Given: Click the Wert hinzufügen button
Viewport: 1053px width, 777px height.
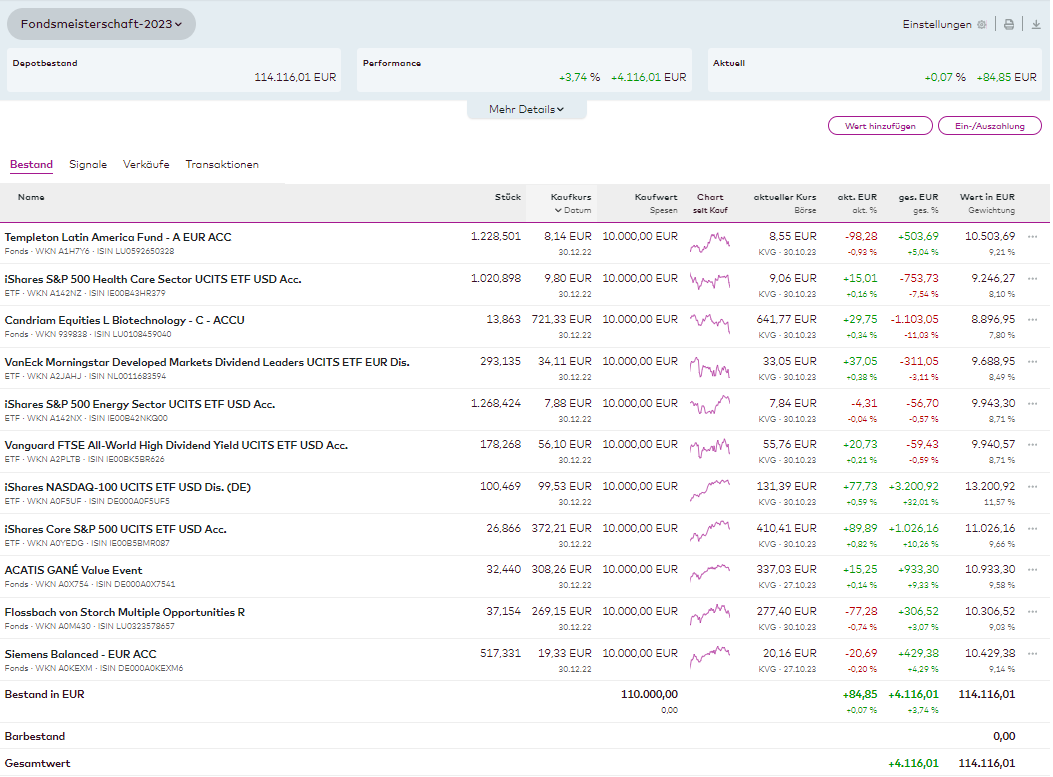Looking at the screenshot, I should pyautogui.click(x=880, y=126).
